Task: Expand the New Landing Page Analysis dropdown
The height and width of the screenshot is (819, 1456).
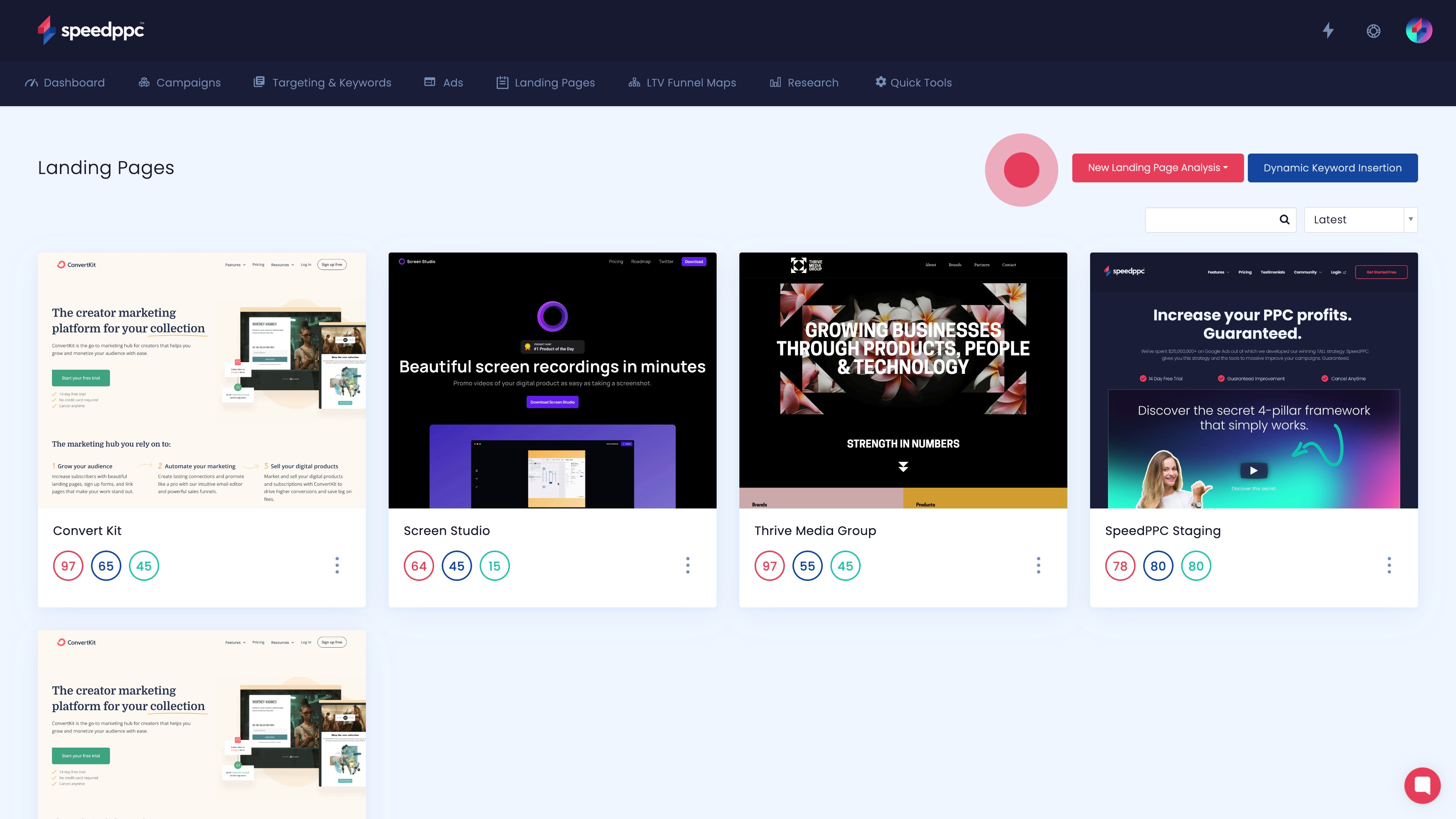Action: pos(1158,168)
